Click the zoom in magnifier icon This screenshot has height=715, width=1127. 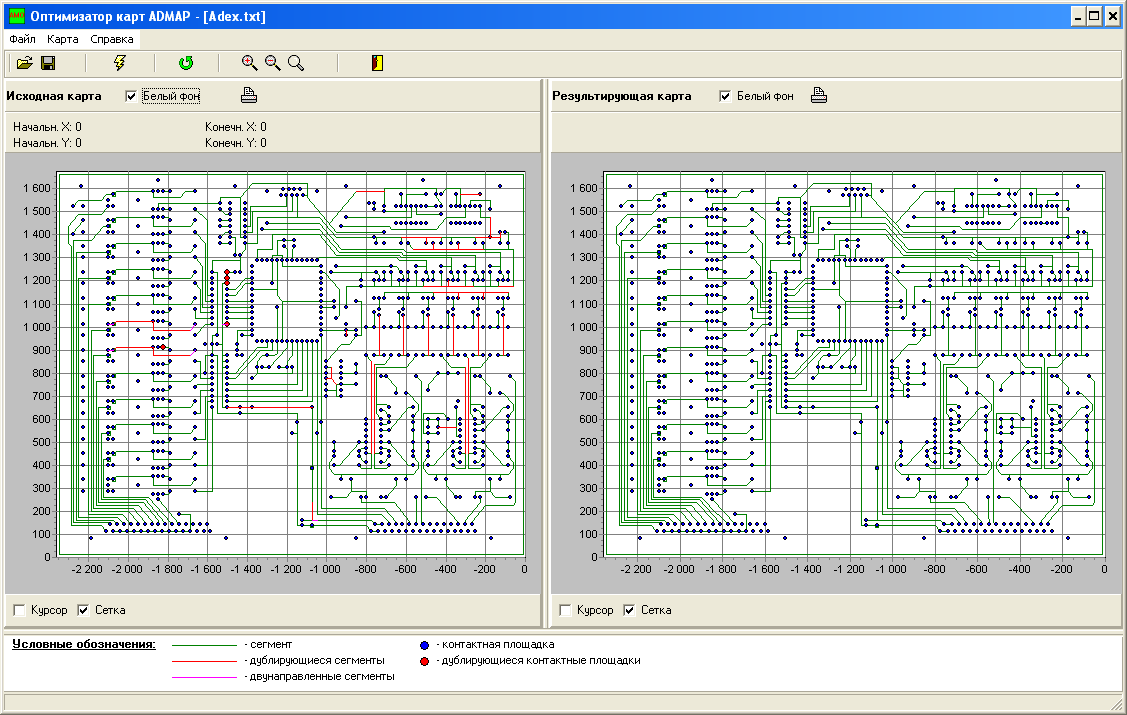coord(250,63)
